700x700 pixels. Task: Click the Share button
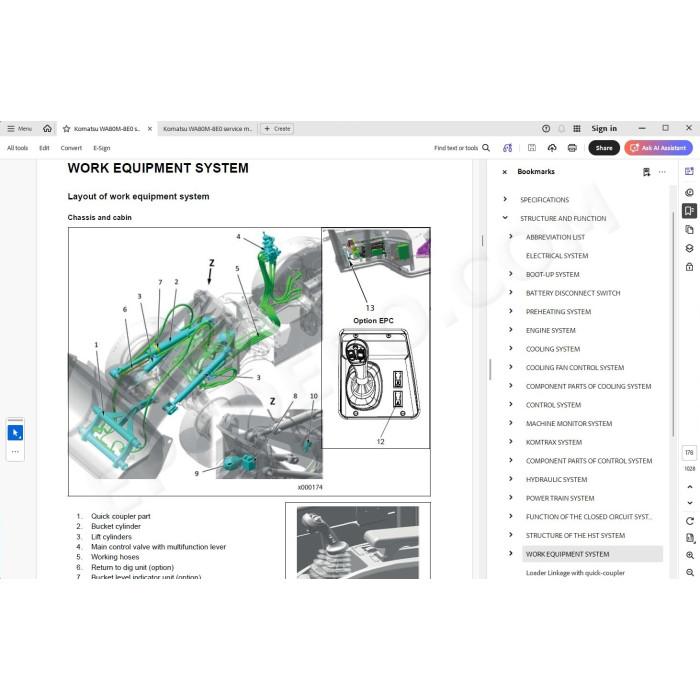[604, 148]
